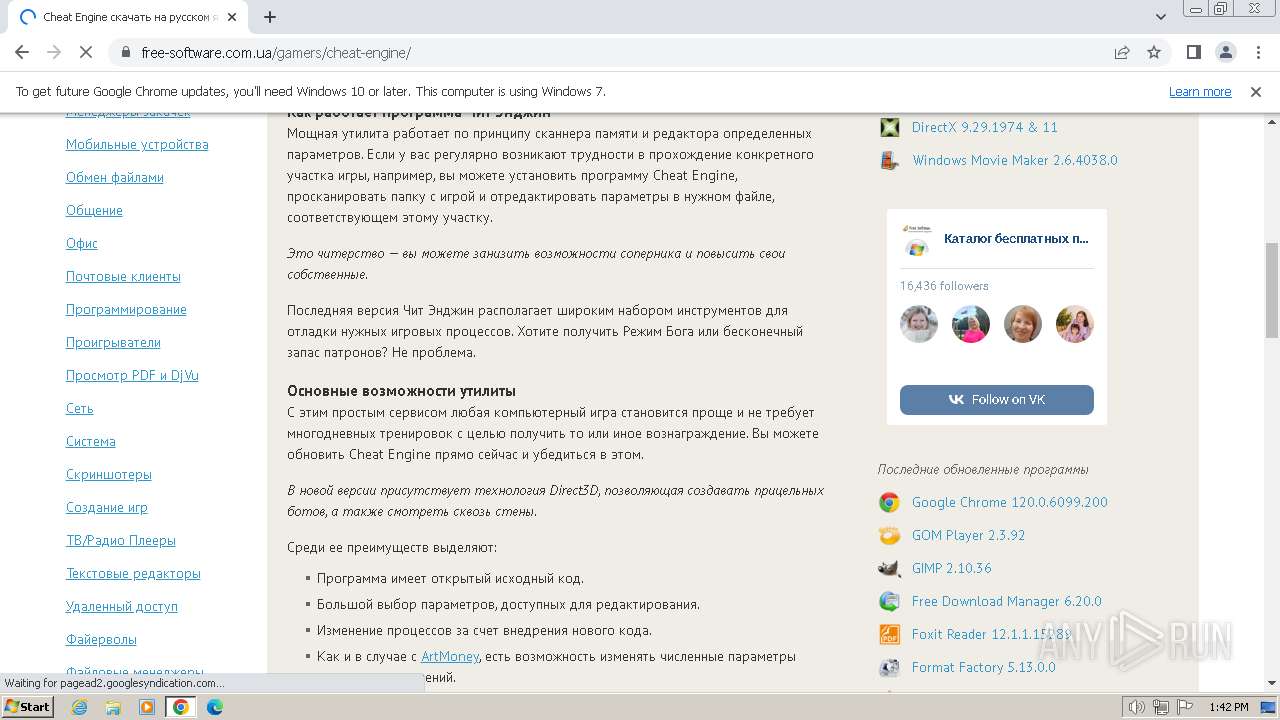1280x720 pixels.
Task: Open Обмен файлами category
Action: tap(115, 177)
